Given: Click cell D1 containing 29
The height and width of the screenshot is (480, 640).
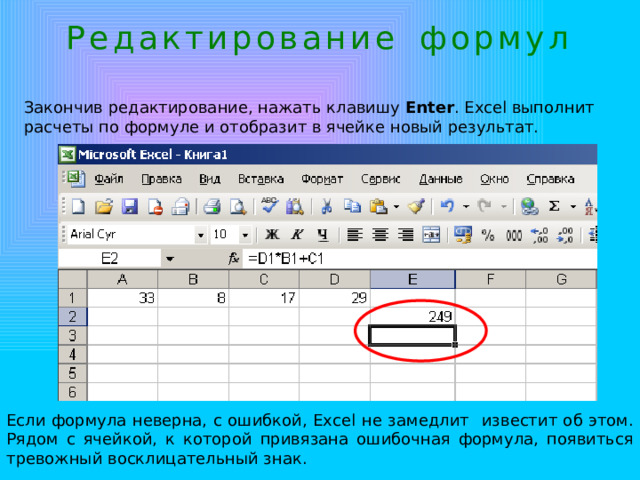Looking at the screenshot, I should [335, 298].
